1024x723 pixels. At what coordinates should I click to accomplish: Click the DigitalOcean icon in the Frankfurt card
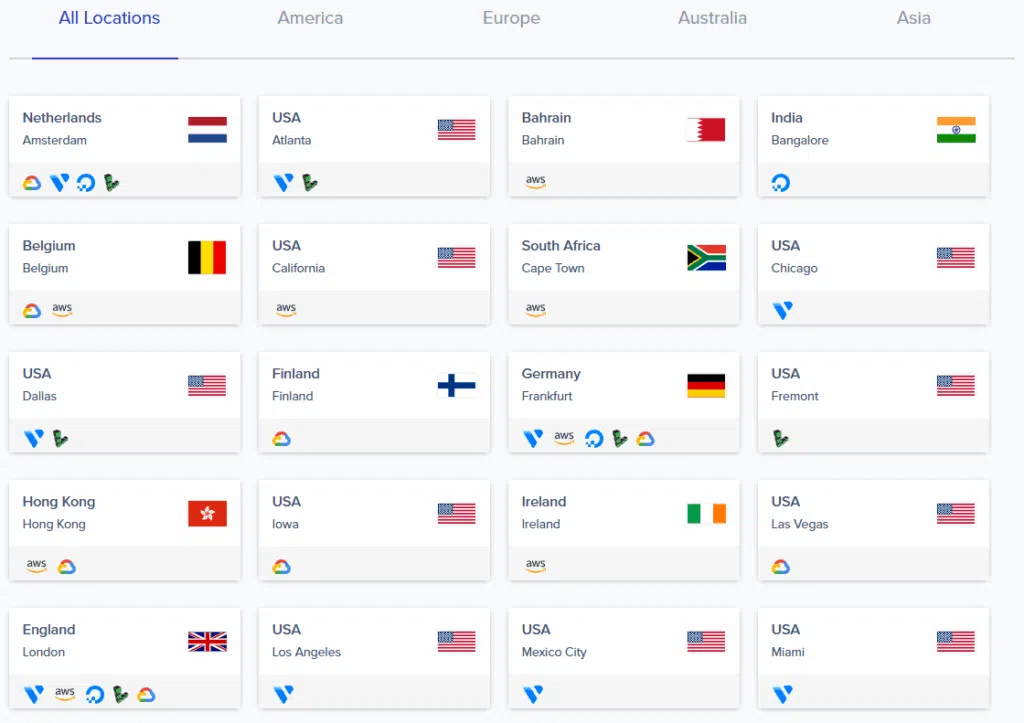click(594, 439)
